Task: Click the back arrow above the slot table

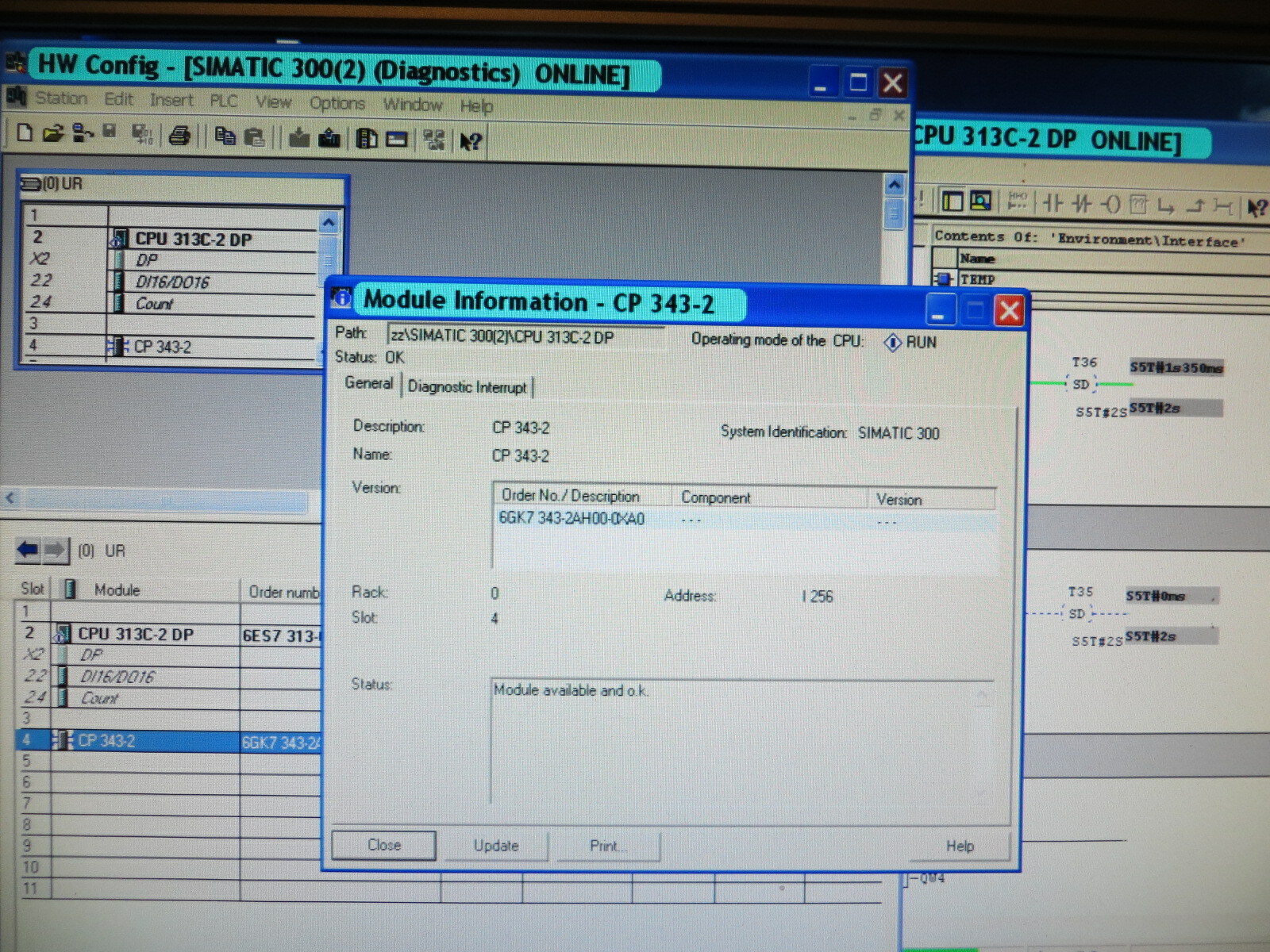Action: [28, 549]
